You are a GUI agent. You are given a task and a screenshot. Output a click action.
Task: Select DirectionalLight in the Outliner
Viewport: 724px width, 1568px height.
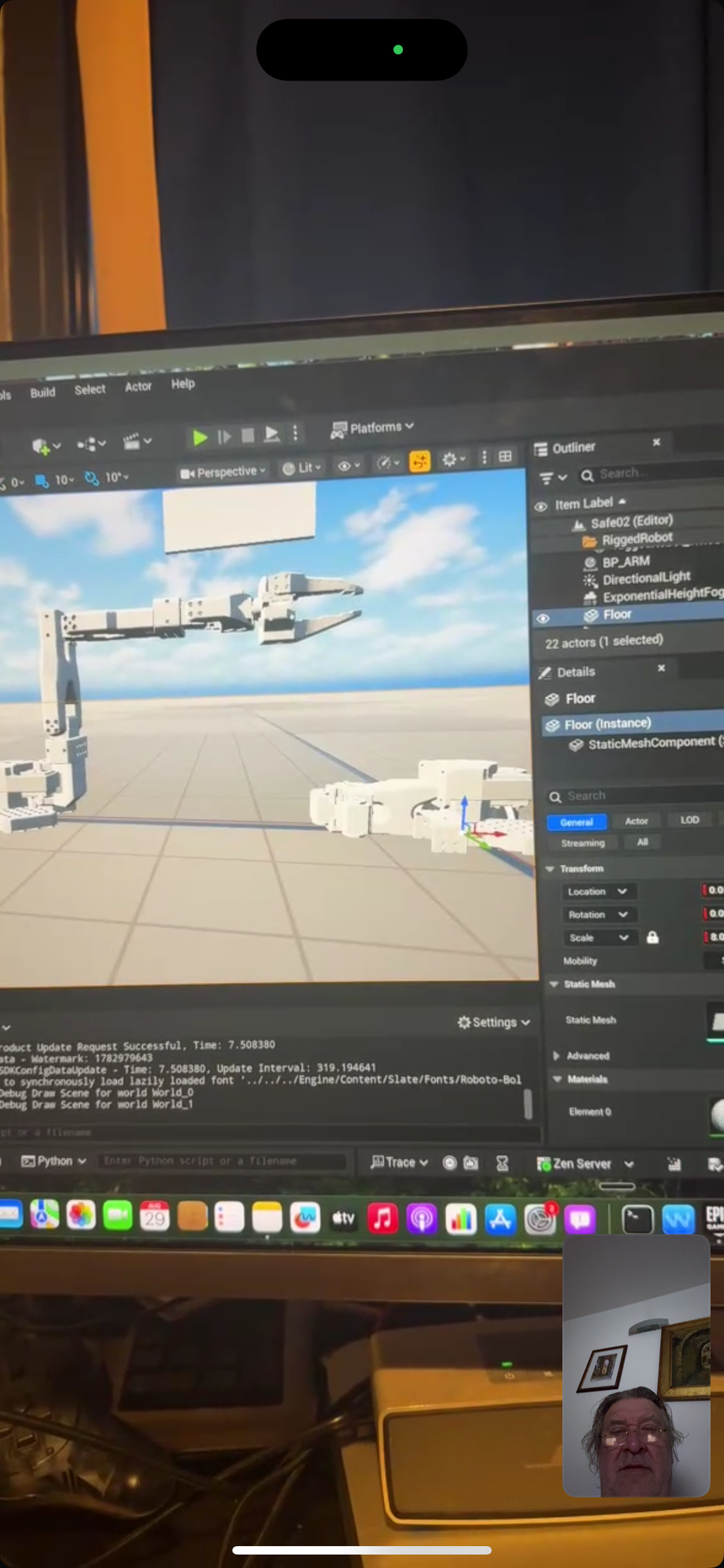646,578
